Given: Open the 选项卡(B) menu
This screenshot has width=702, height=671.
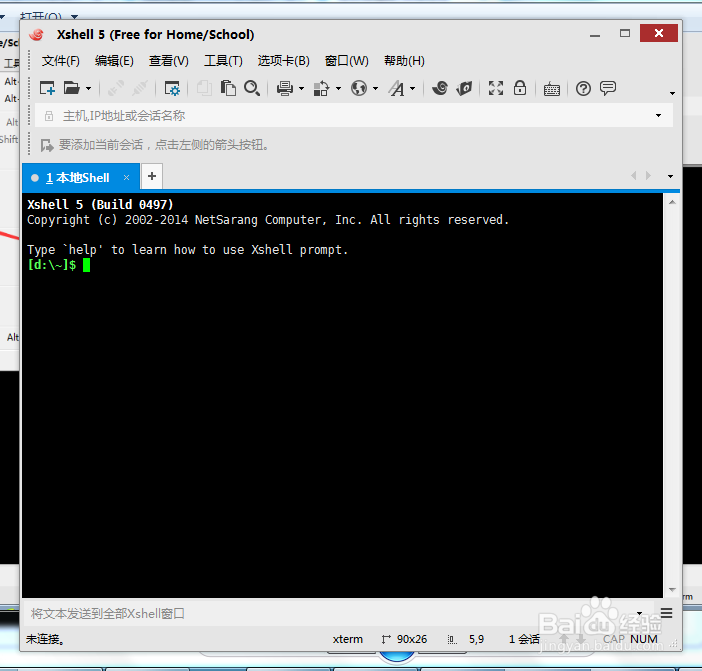Looking at the screenshot, I should coord(283,60).
